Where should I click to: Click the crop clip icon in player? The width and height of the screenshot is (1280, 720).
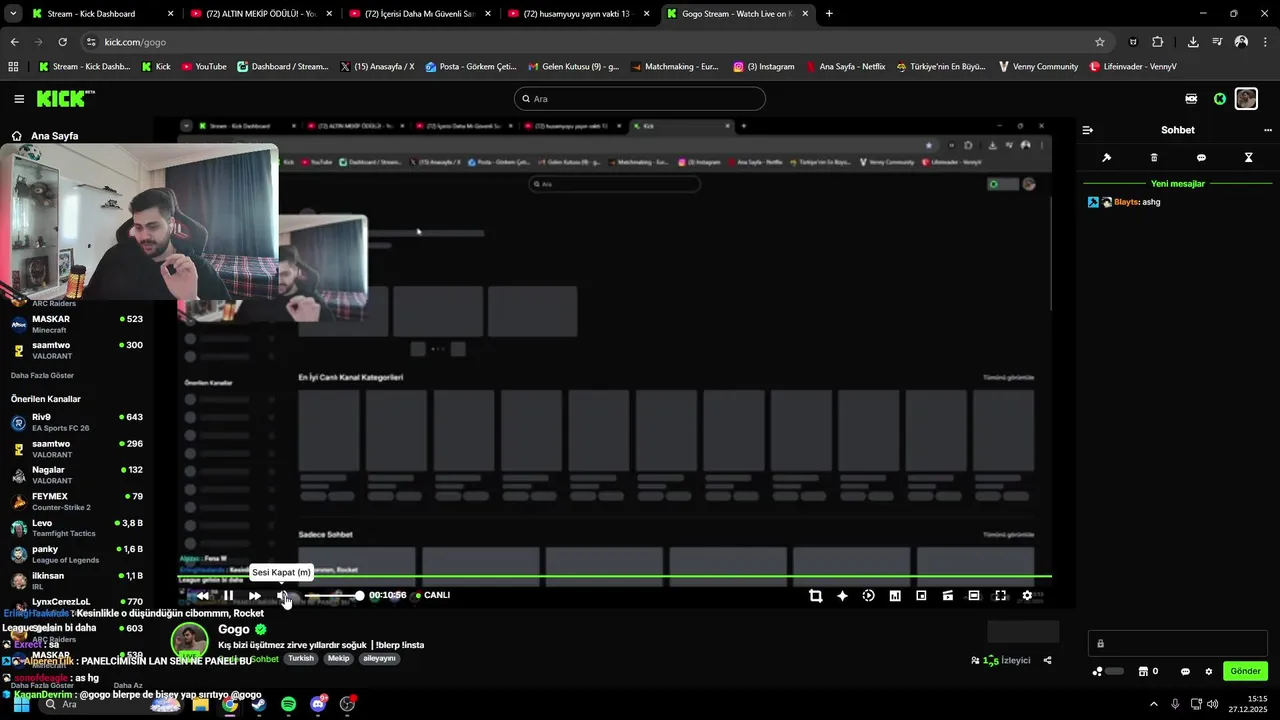coord(815,596)
